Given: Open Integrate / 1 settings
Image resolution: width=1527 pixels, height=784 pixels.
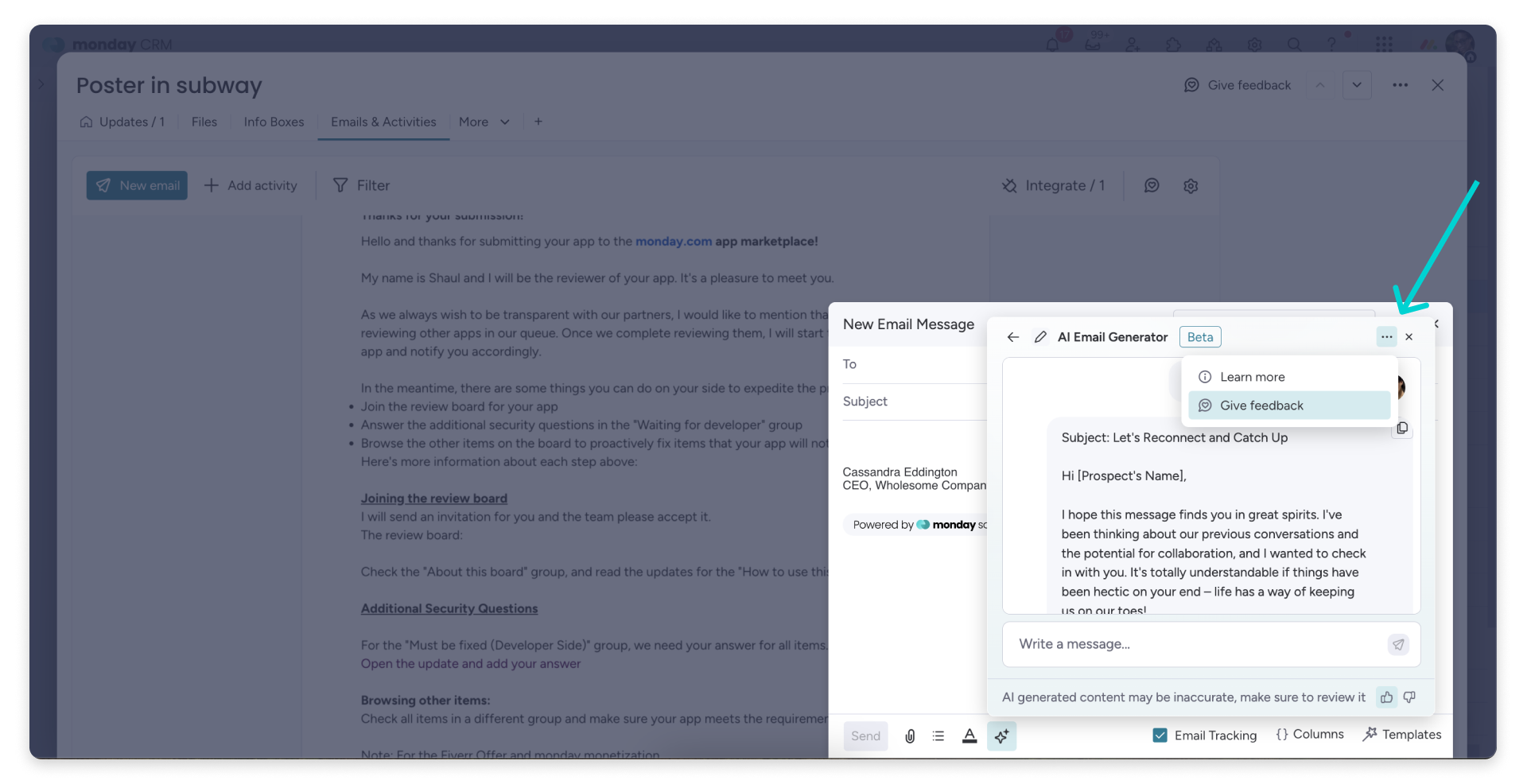Looking at the screenshot, I should (1053, 185).
